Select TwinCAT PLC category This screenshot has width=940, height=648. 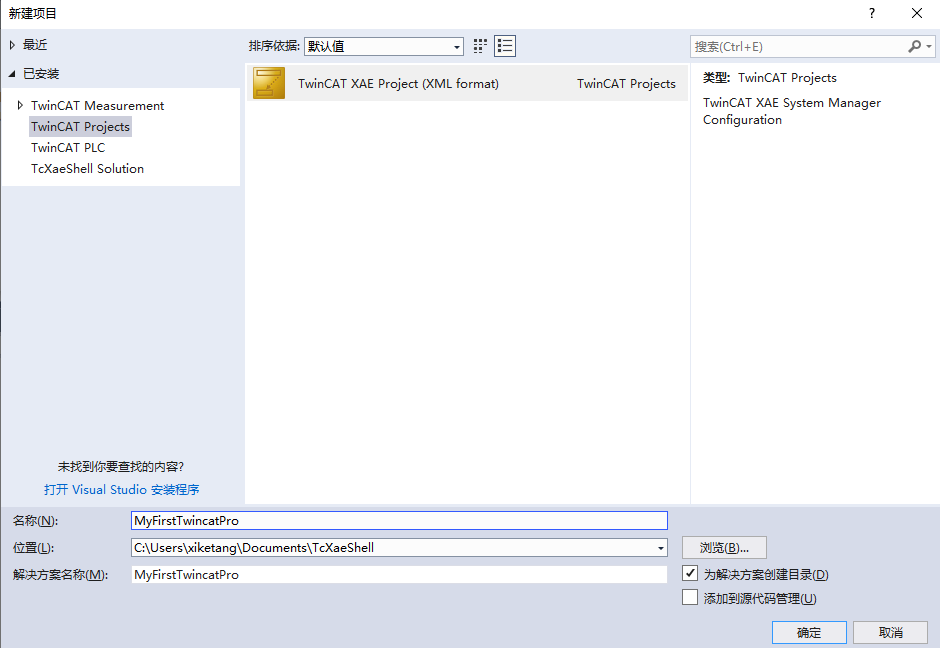(x=68, y=147)
